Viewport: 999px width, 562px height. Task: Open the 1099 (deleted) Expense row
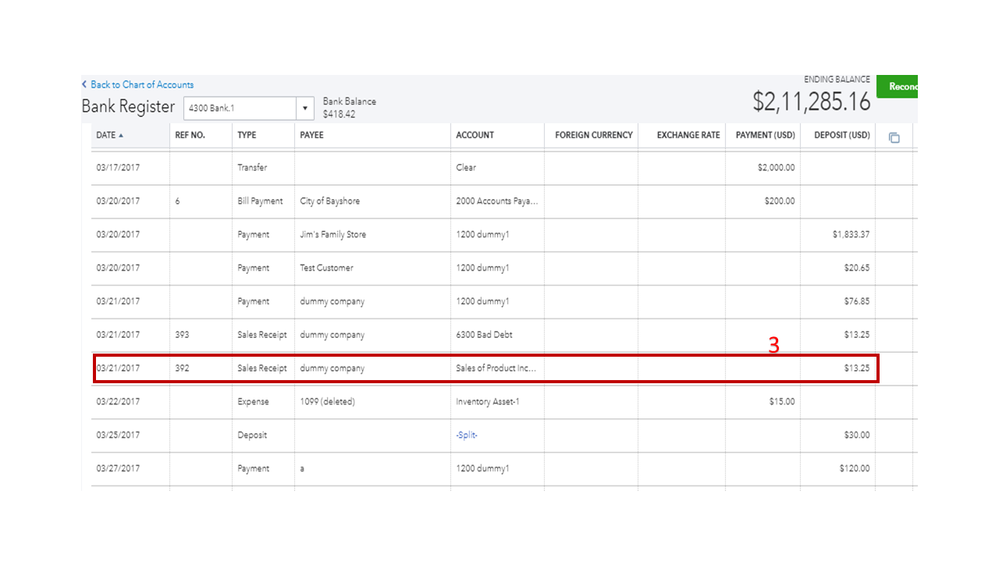327,402
